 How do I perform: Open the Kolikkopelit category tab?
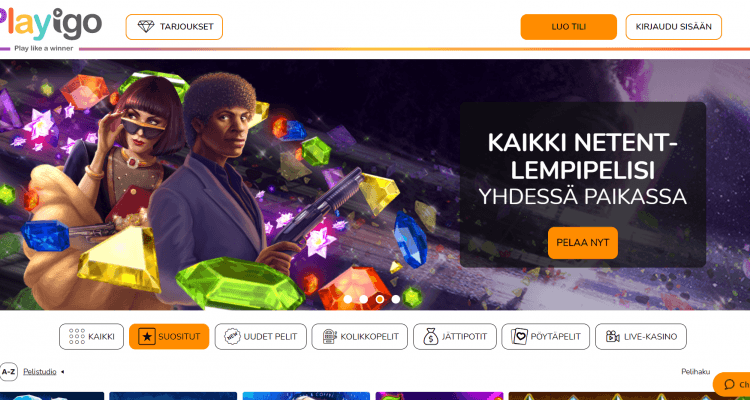(360, 336)
